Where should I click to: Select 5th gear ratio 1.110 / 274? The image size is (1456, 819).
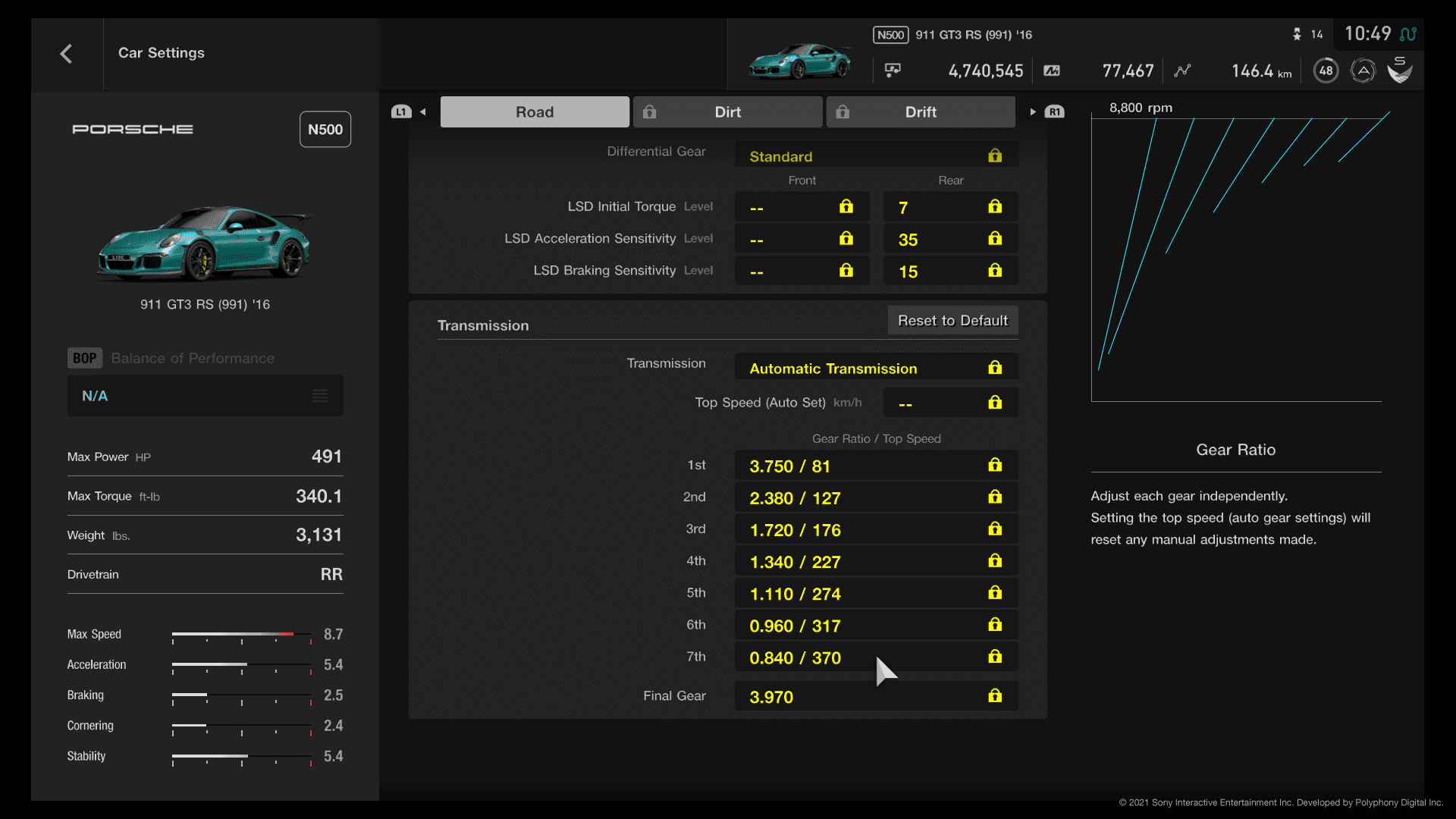877,593
